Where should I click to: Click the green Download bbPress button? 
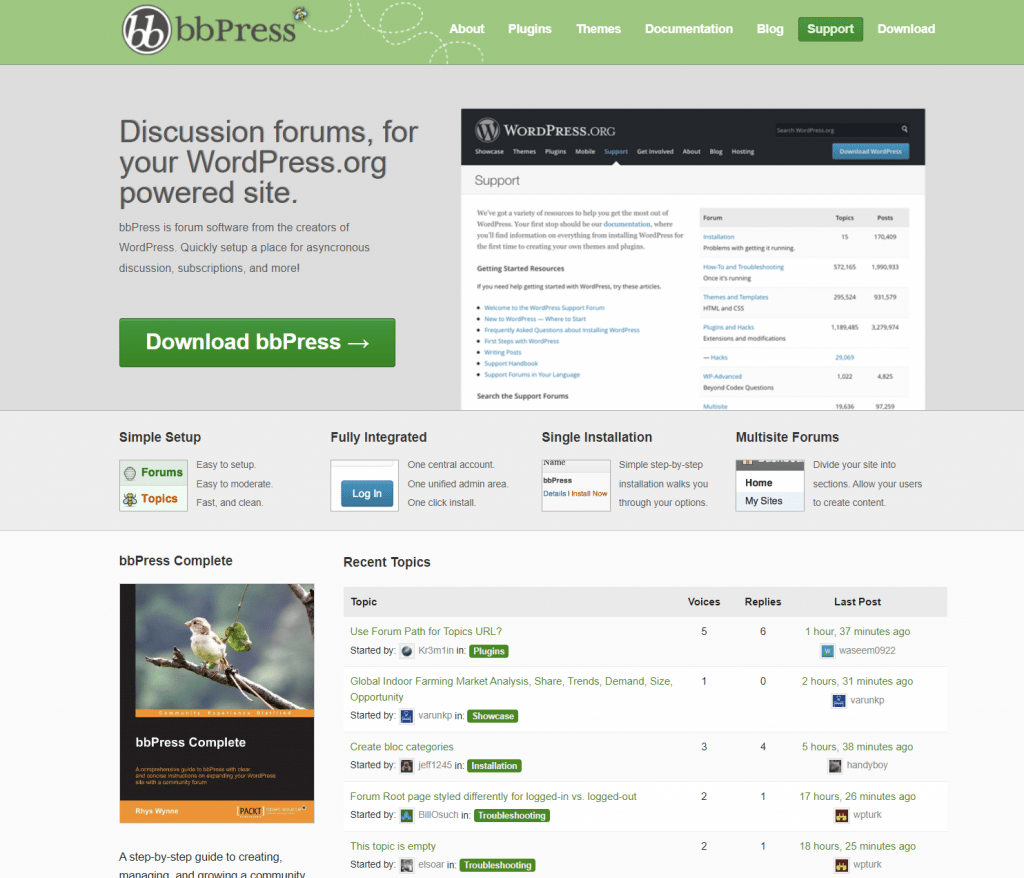[x=257, y=342]
